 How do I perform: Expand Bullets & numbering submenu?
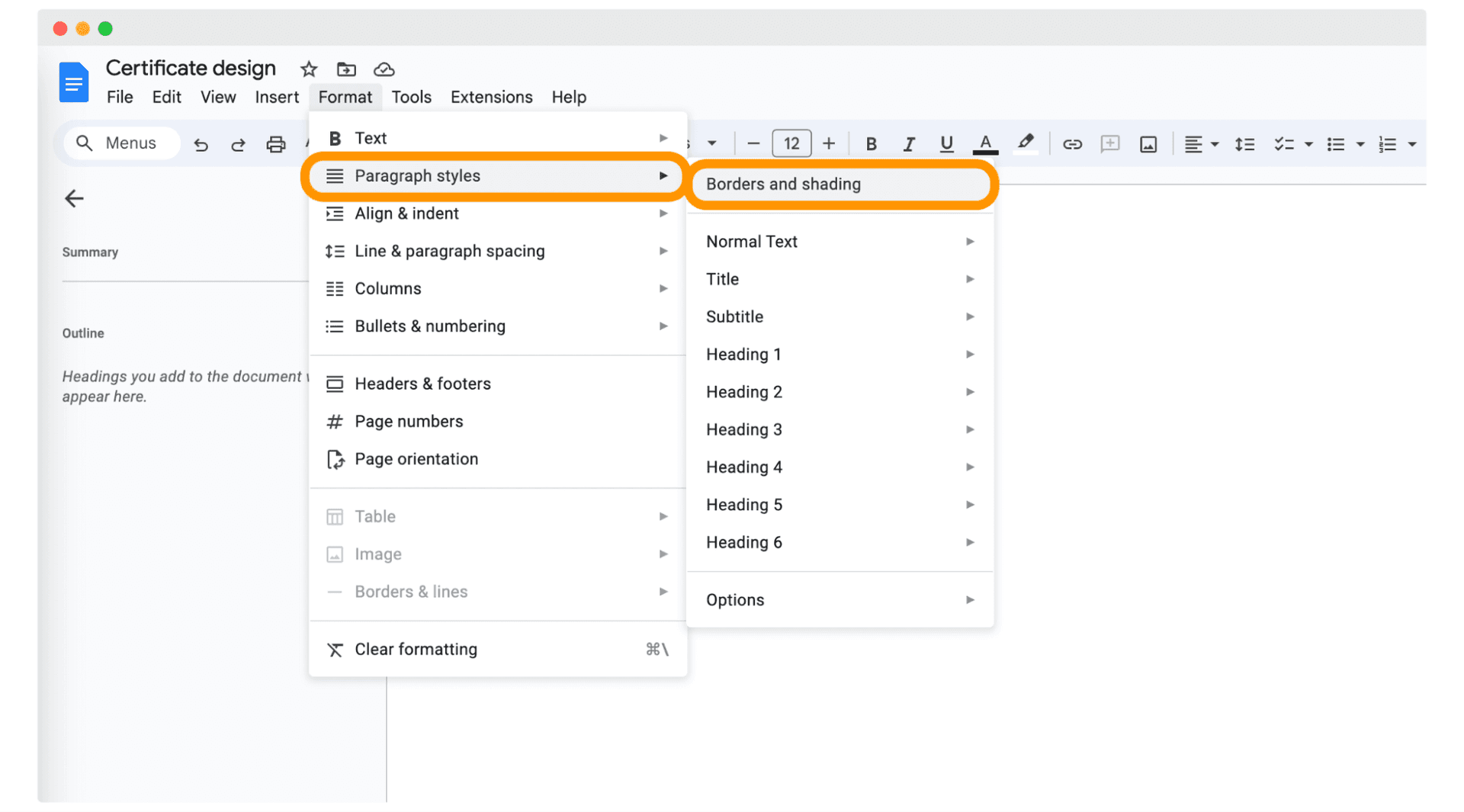pos(498,326)
